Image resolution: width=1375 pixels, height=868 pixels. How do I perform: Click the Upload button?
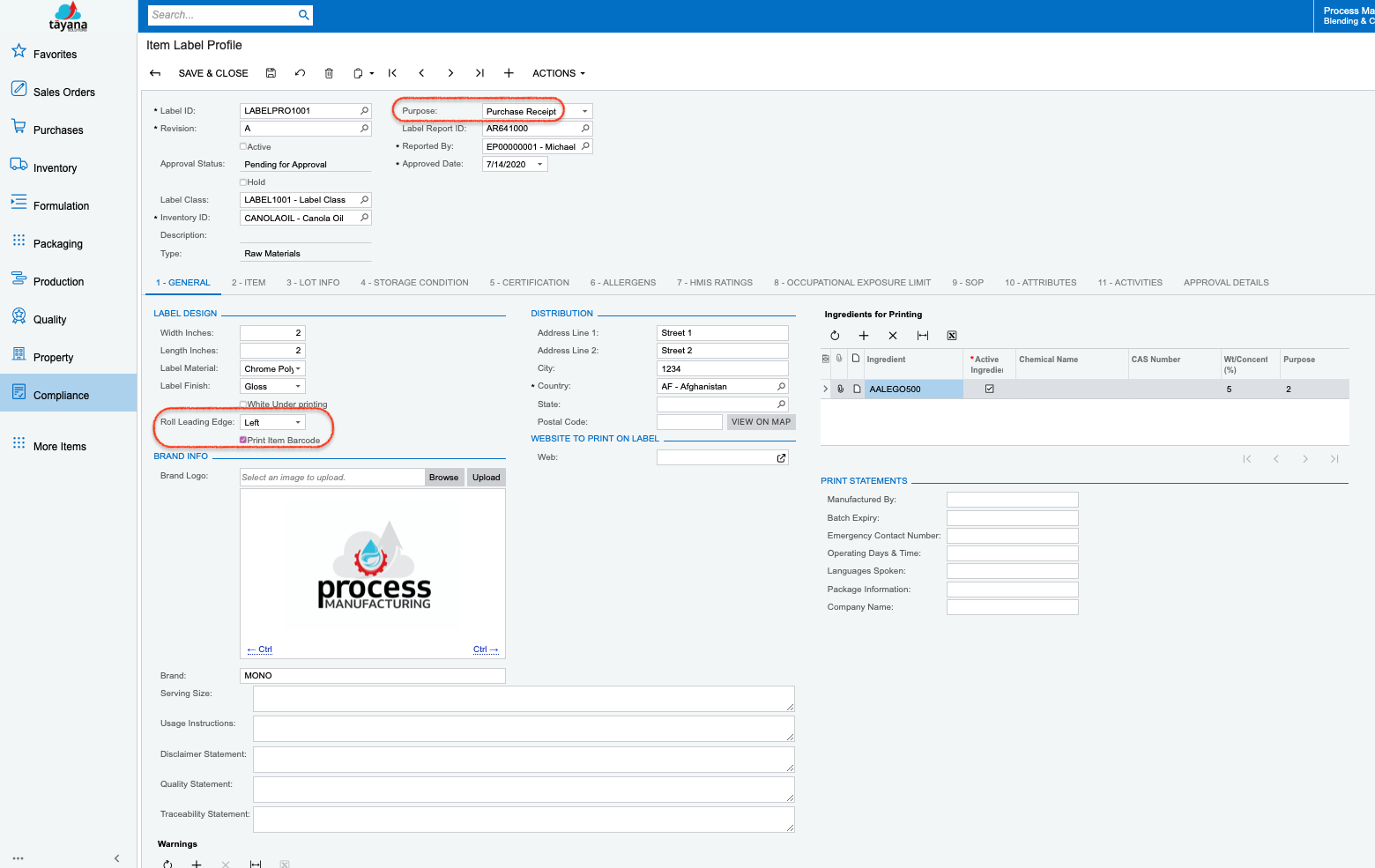[x=487, y=478]
